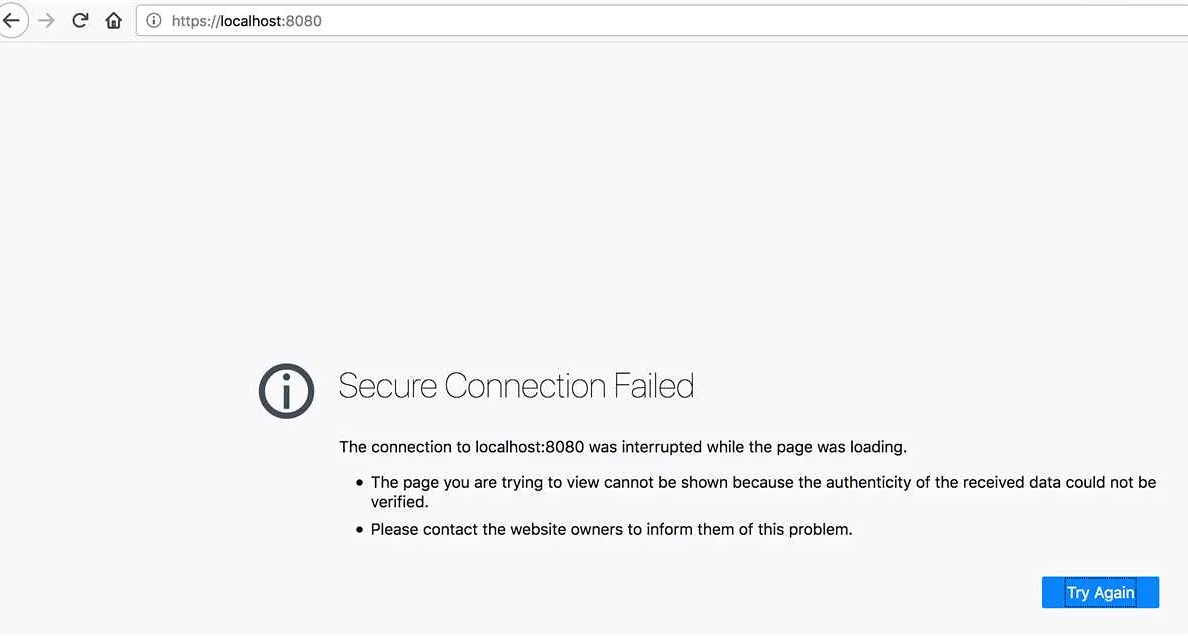
Task: Click the home icon left of the address bar
Action: [113, 20]
